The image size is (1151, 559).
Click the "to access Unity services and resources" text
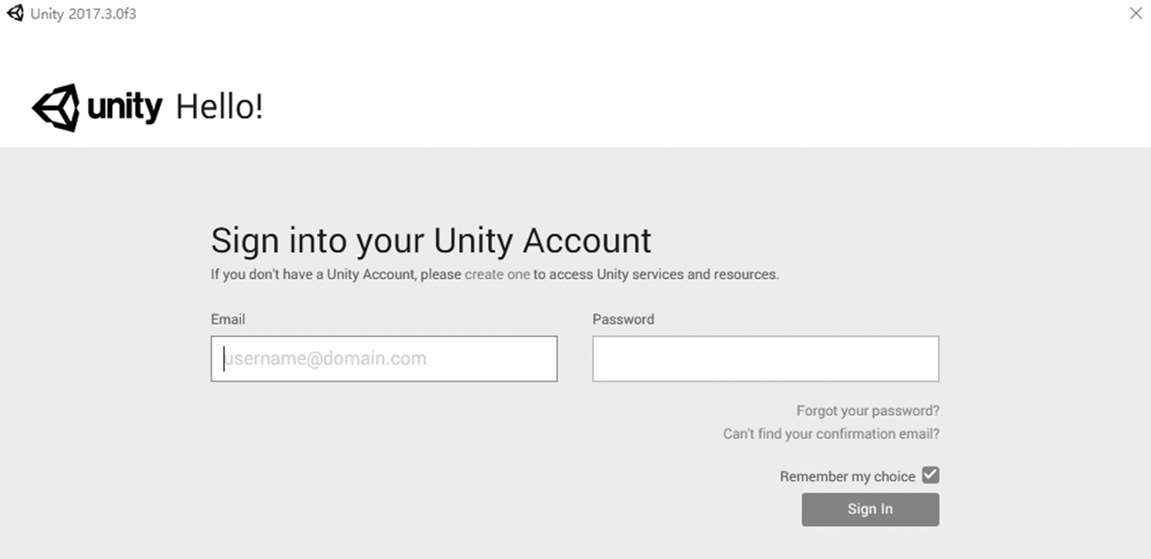click(x=656, y=274)
